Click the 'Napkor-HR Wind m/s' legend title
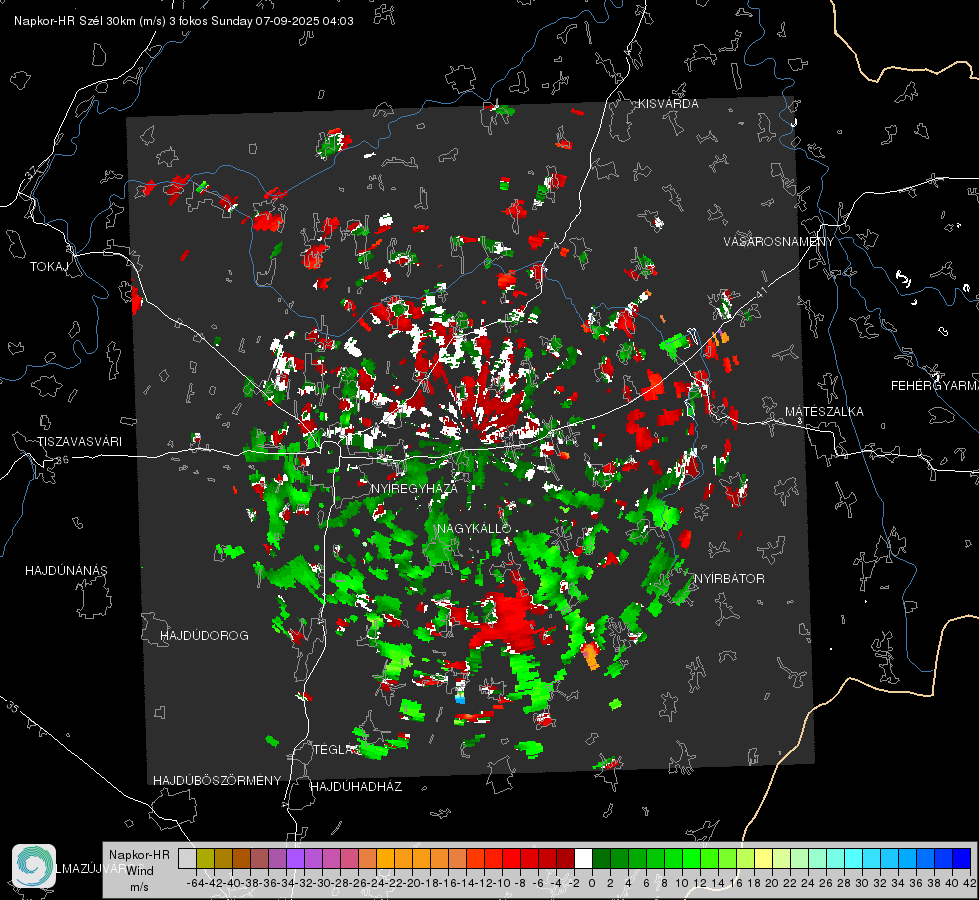Viewport: 979px width, 900px height. (139, 871)
